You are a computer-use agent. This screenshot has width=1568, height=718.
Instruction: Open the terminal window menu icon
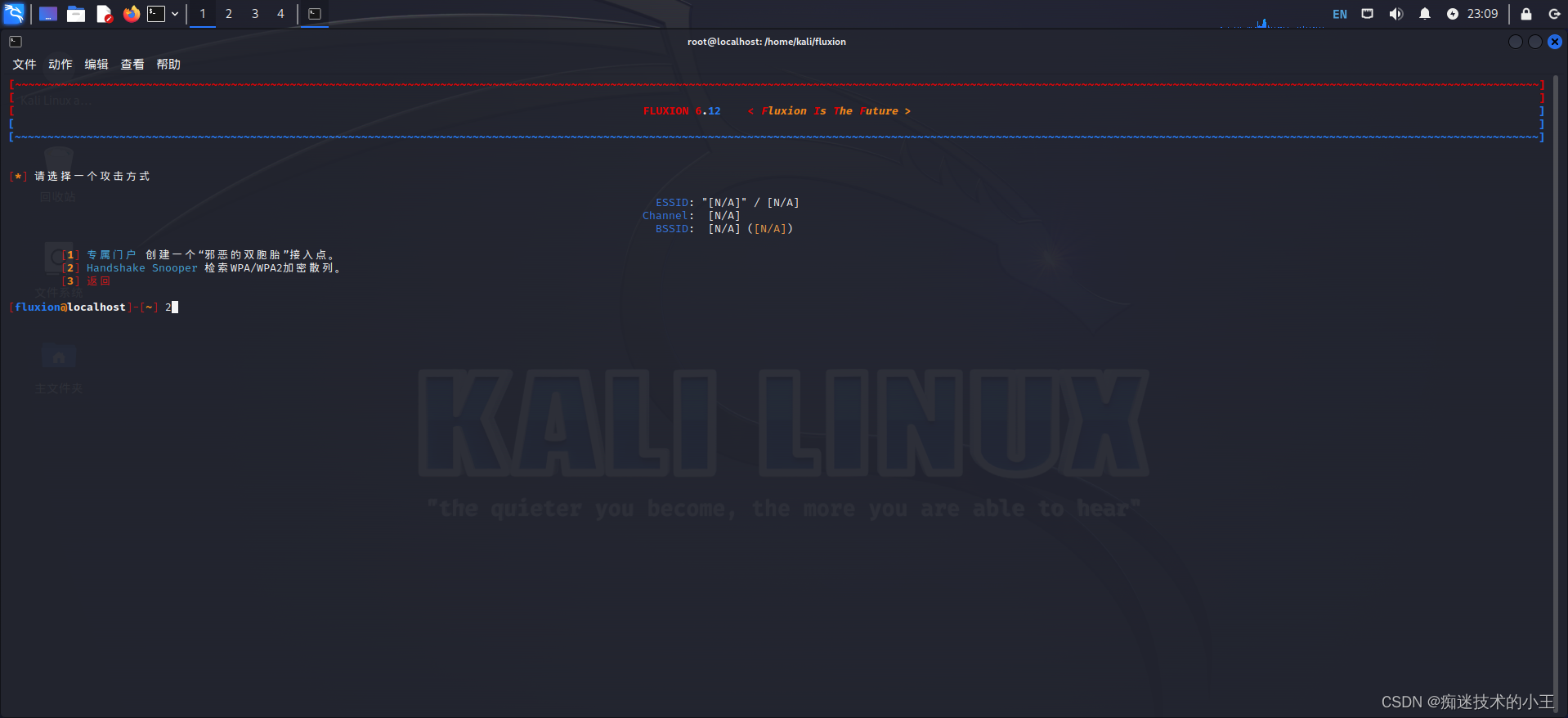[16, 42]
